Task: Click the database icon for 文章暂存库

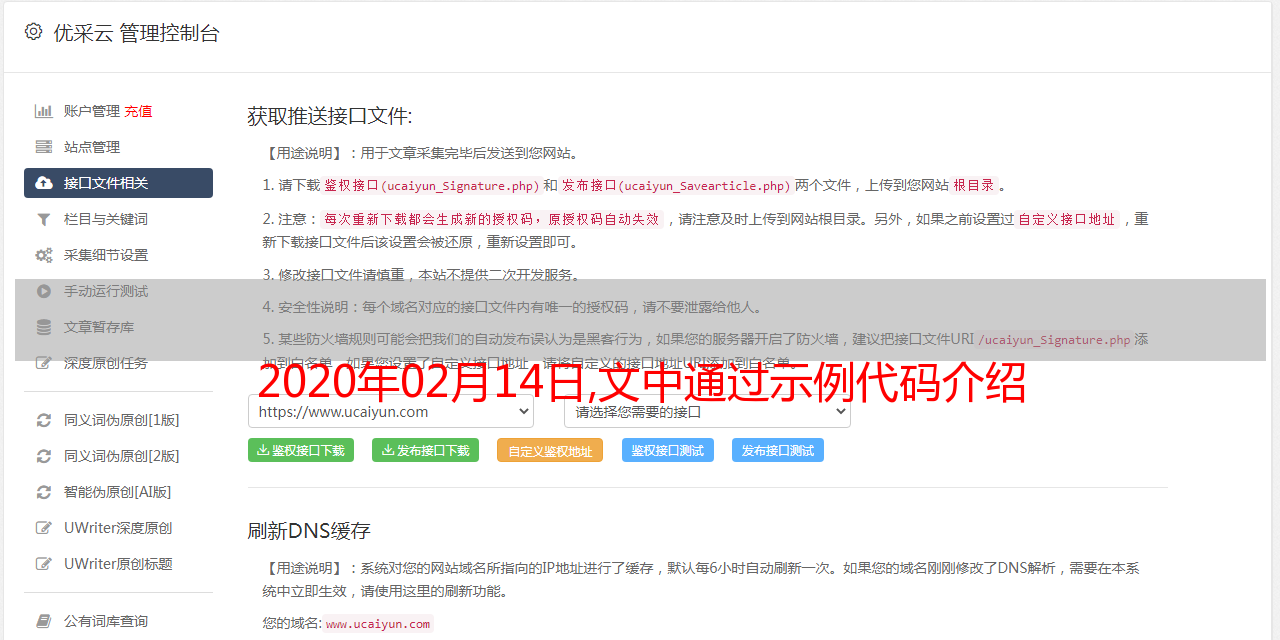Action: tap(44, 327)
